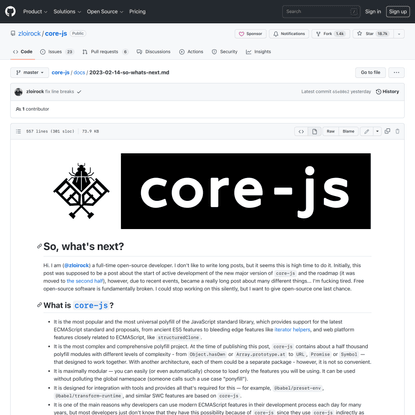Open the GitHub home logo

point(10,11)
